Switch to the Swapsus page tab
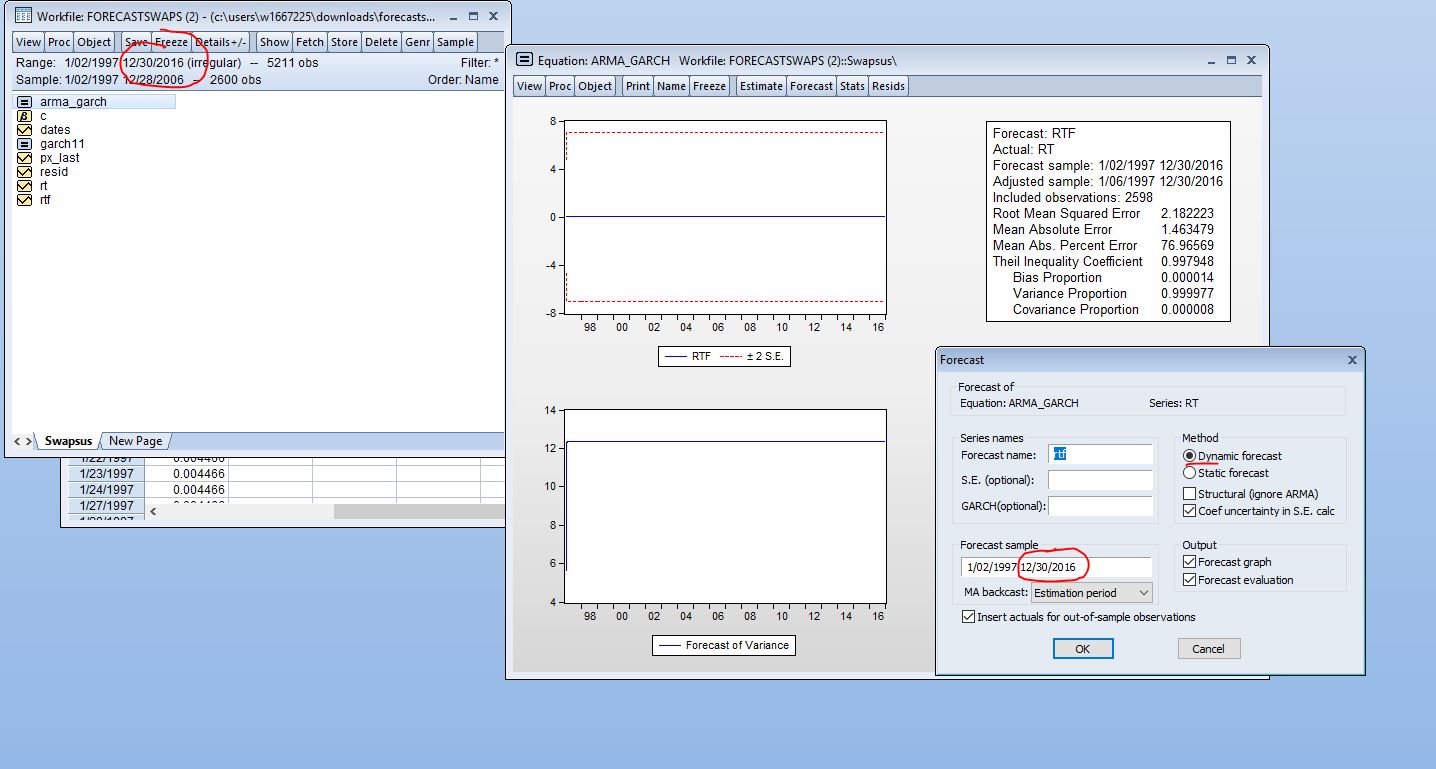Viewport: 1436px width, 769px height. (68, 441)
